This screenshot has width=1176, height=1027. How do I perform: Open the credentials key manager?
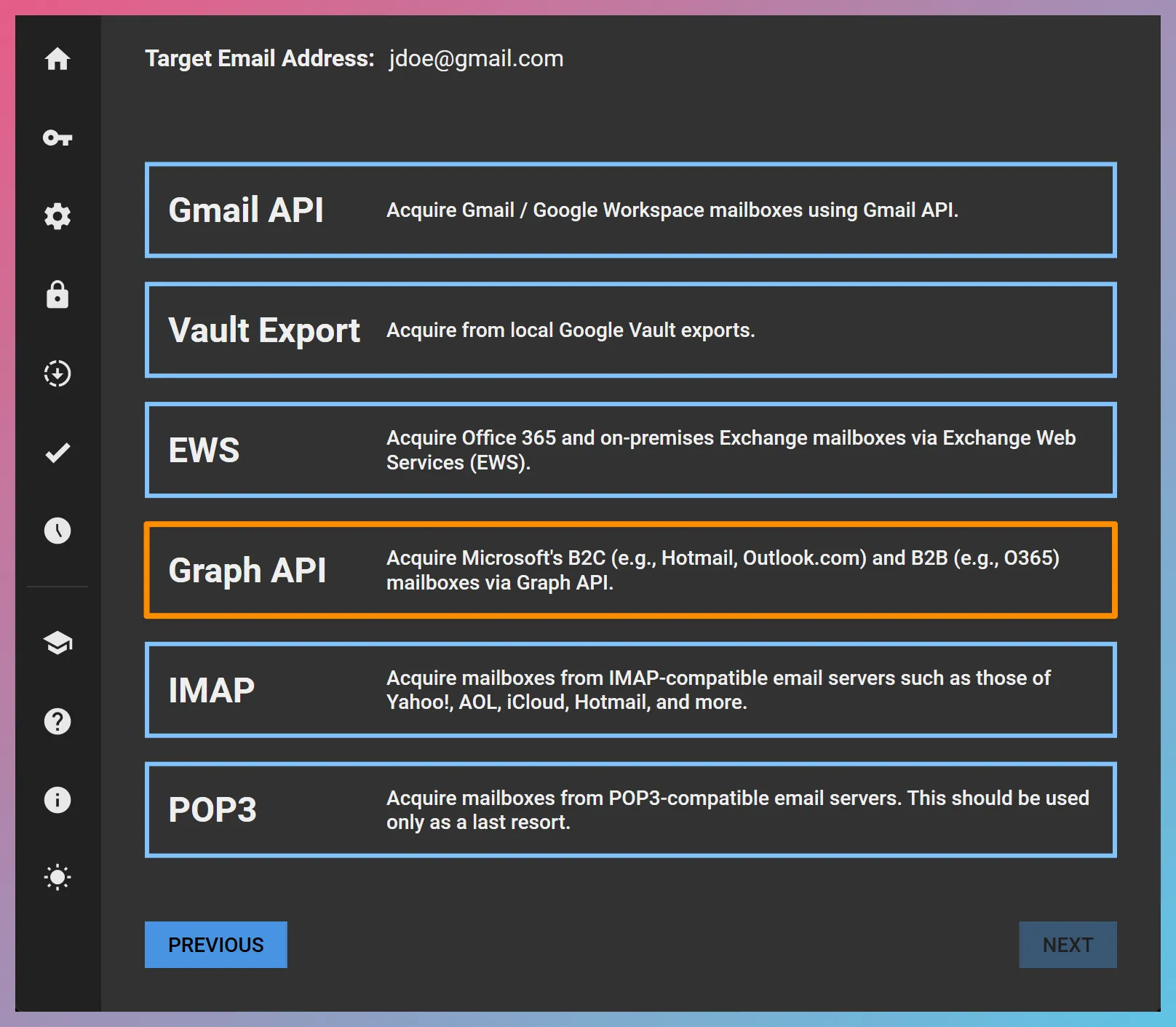click(x=57, y=138)
